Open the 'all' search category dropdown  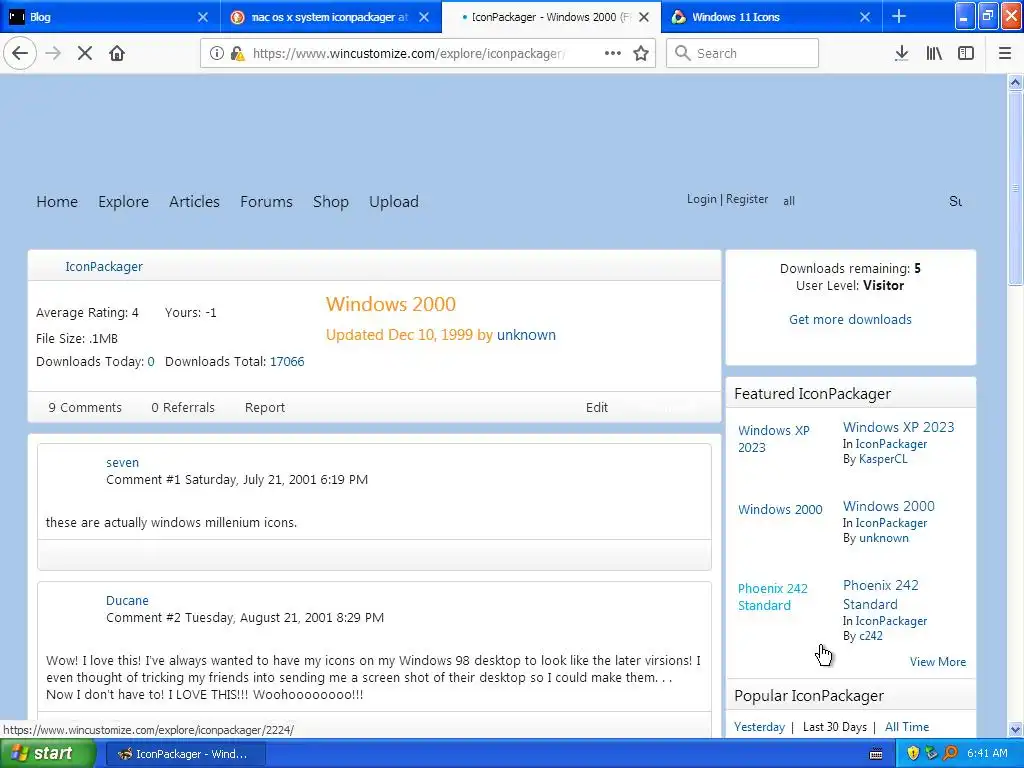coord(789,201)
